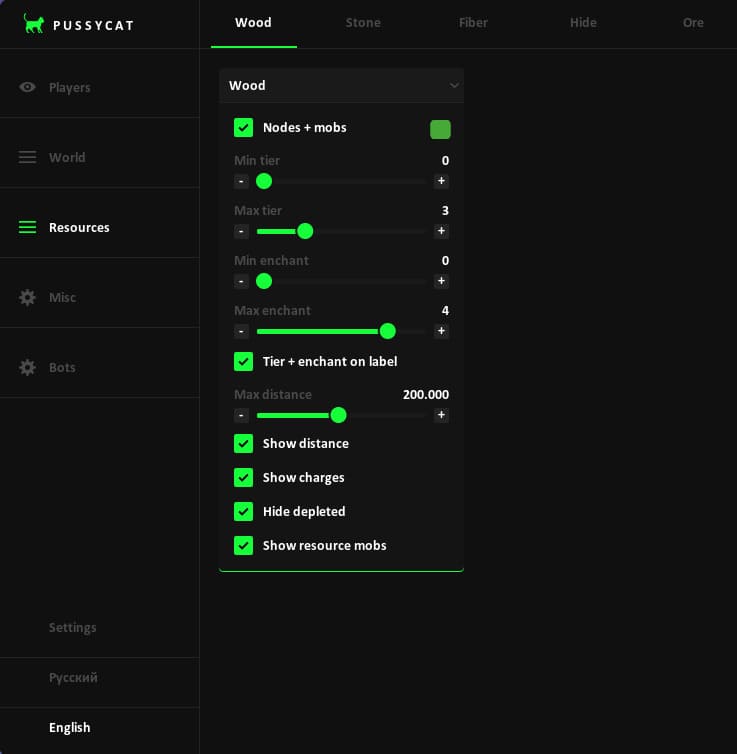Click the Max enchant slider handle
Screen dimensions: 737x754
tap(387, 331)
